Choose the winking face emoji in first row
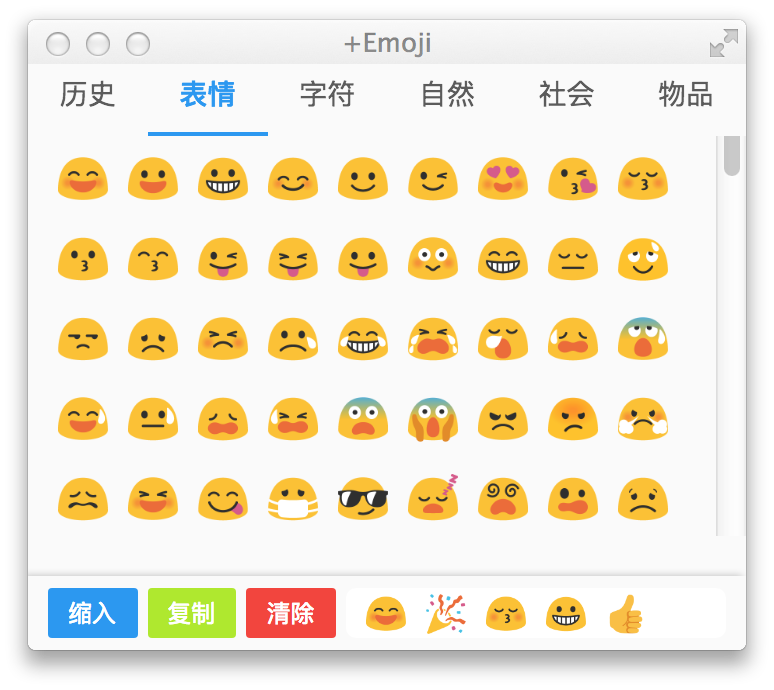This screenshot has height=690, width=774. pos(433,179)
